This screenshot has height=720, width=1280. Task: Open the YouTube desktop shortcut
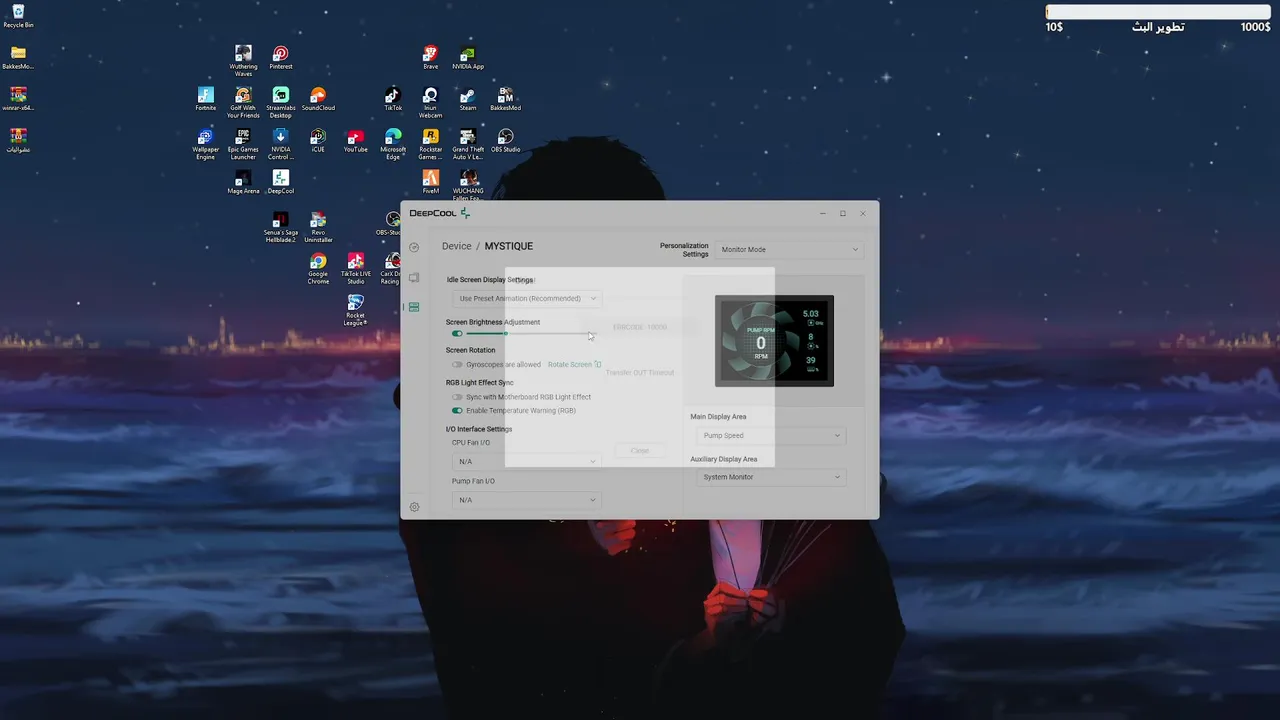pyautogui.click(x=355, y=140)
